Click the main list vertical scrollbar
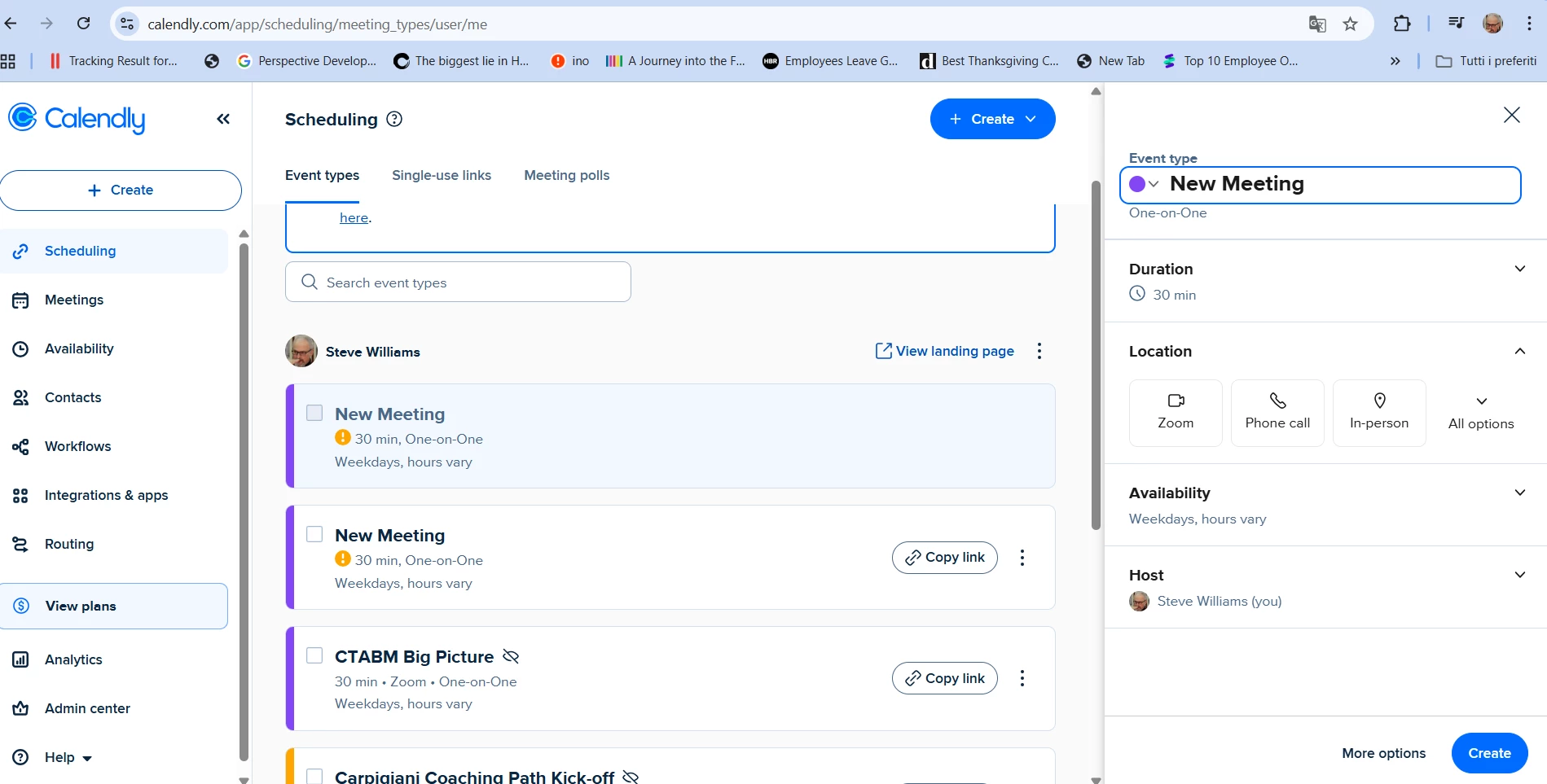Screen dimensions: 1547x784 pyautogui.click(x=1096, y=354)
